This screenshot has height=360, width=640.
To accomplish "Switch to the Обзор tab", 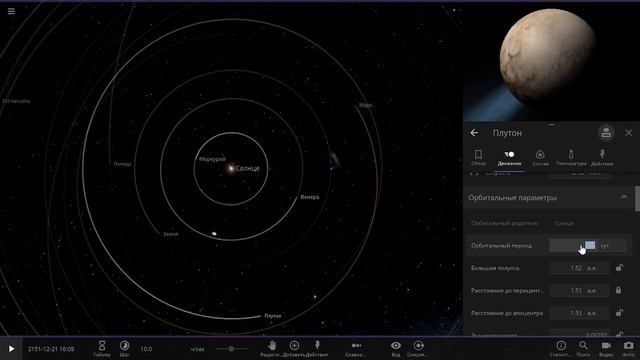I will tap(478, 158).
